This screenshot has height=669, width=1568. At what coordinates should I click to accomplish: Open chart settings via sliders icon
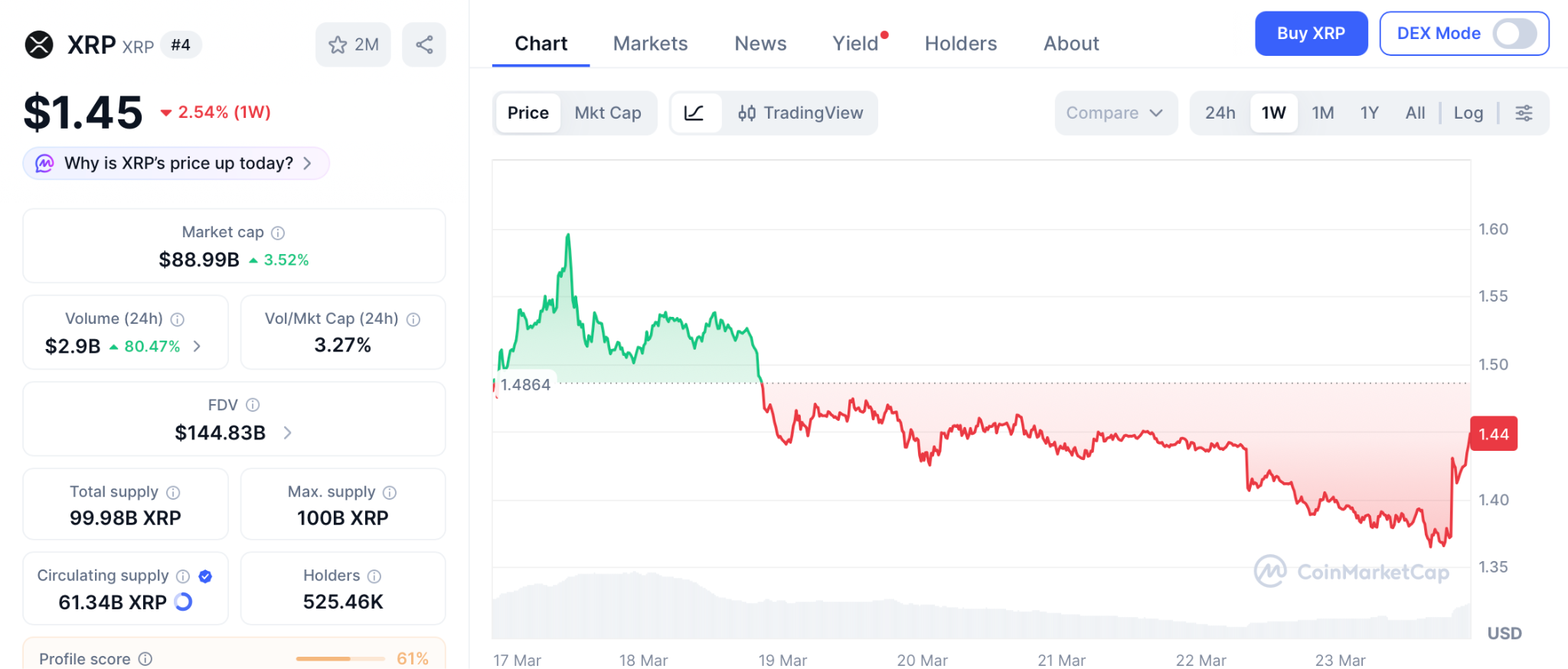pyautogui.click(x=1524, y=113)
